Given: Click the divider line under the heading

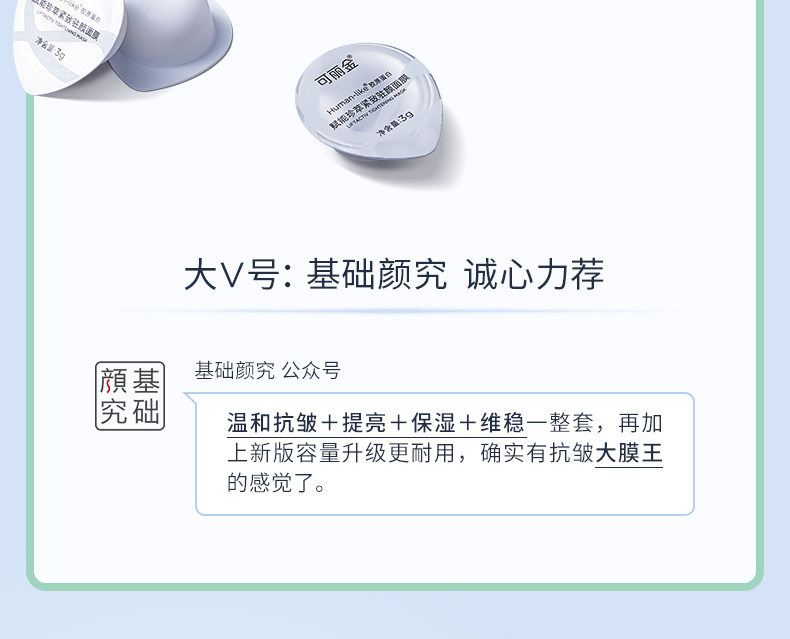Looking at the screenshot, I should (x=395, y=311).
